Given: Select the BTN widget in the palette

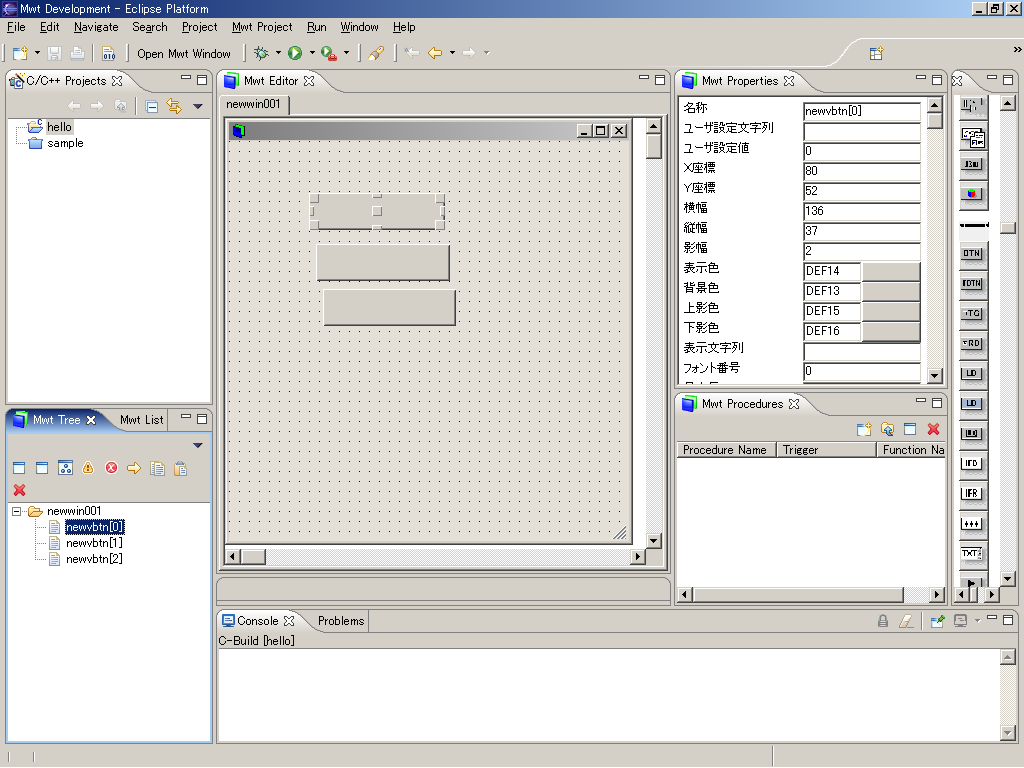Looking at the screenshot, I should coord(972,253).
